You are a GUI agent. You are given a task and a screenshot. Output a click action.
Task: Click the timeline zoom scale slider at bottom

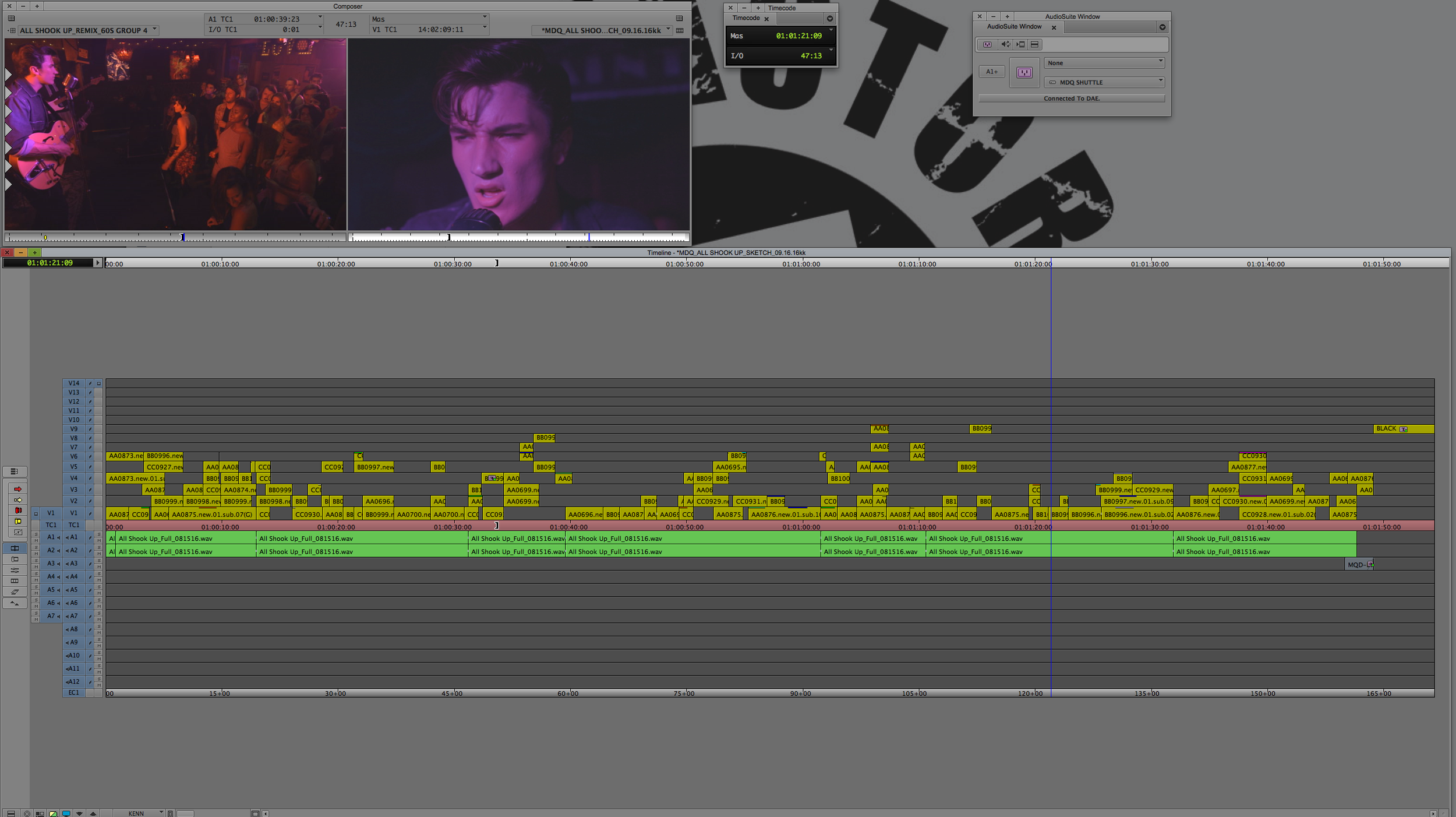coord(185,814)
